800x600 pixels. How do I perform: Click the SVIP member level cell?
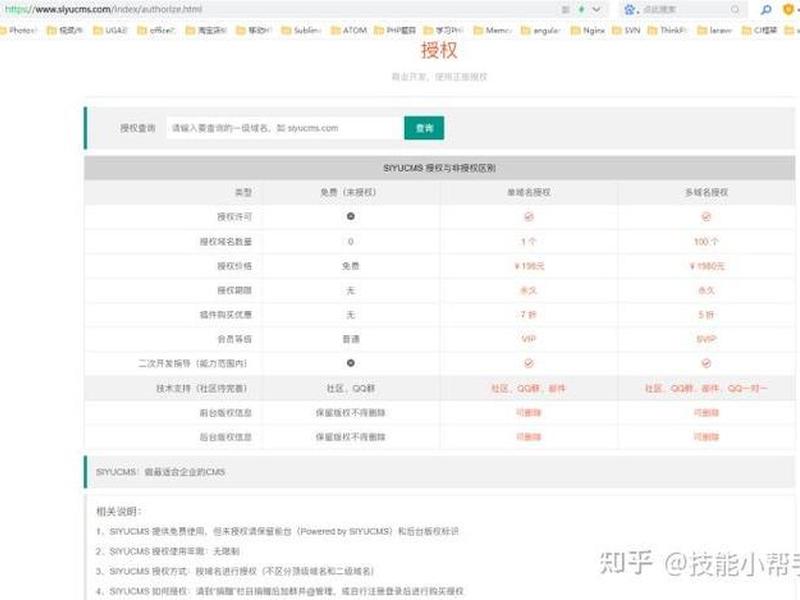coord(706,339)
